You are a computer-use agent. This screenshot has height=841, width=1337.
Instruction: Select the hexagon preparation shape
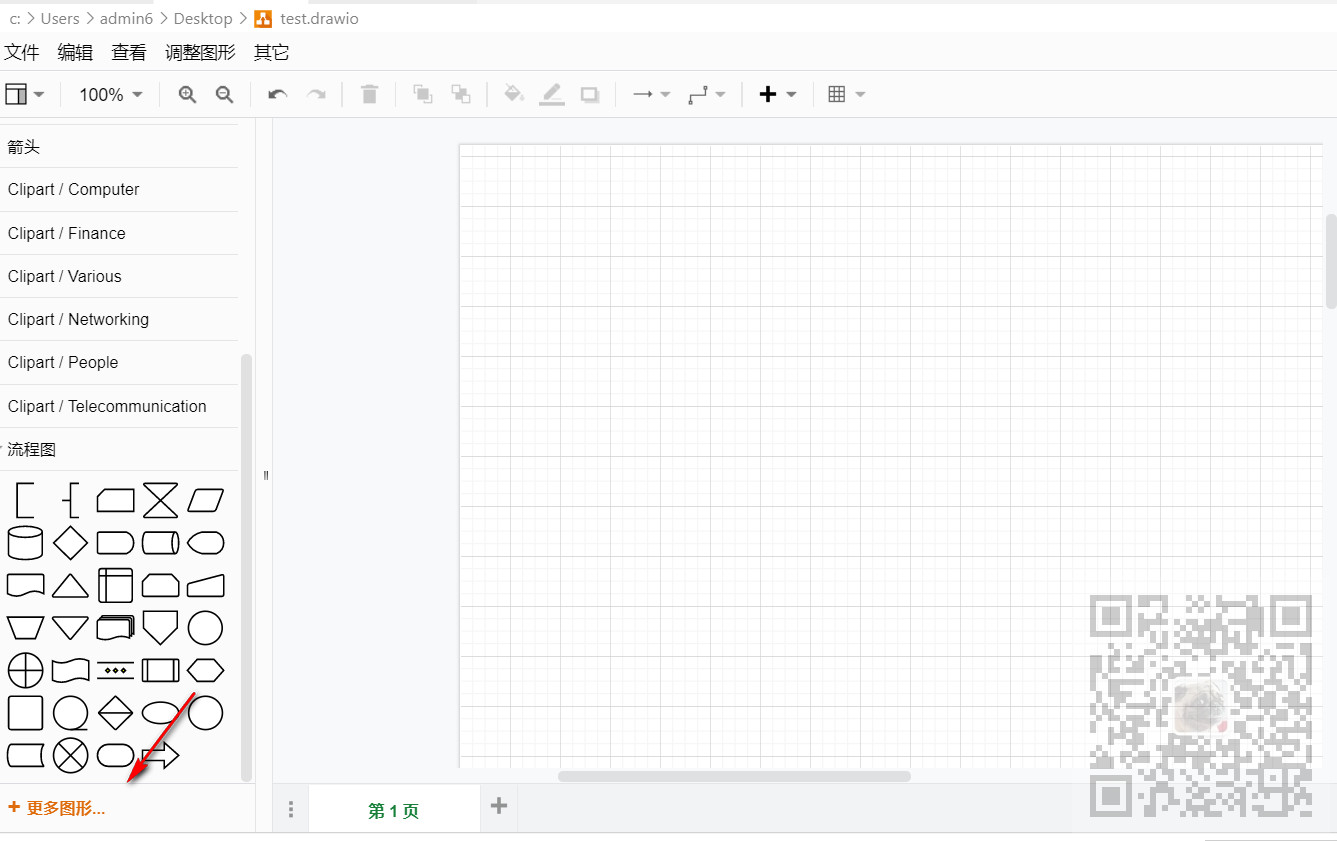pyautogui.click(x=205, y=670)
